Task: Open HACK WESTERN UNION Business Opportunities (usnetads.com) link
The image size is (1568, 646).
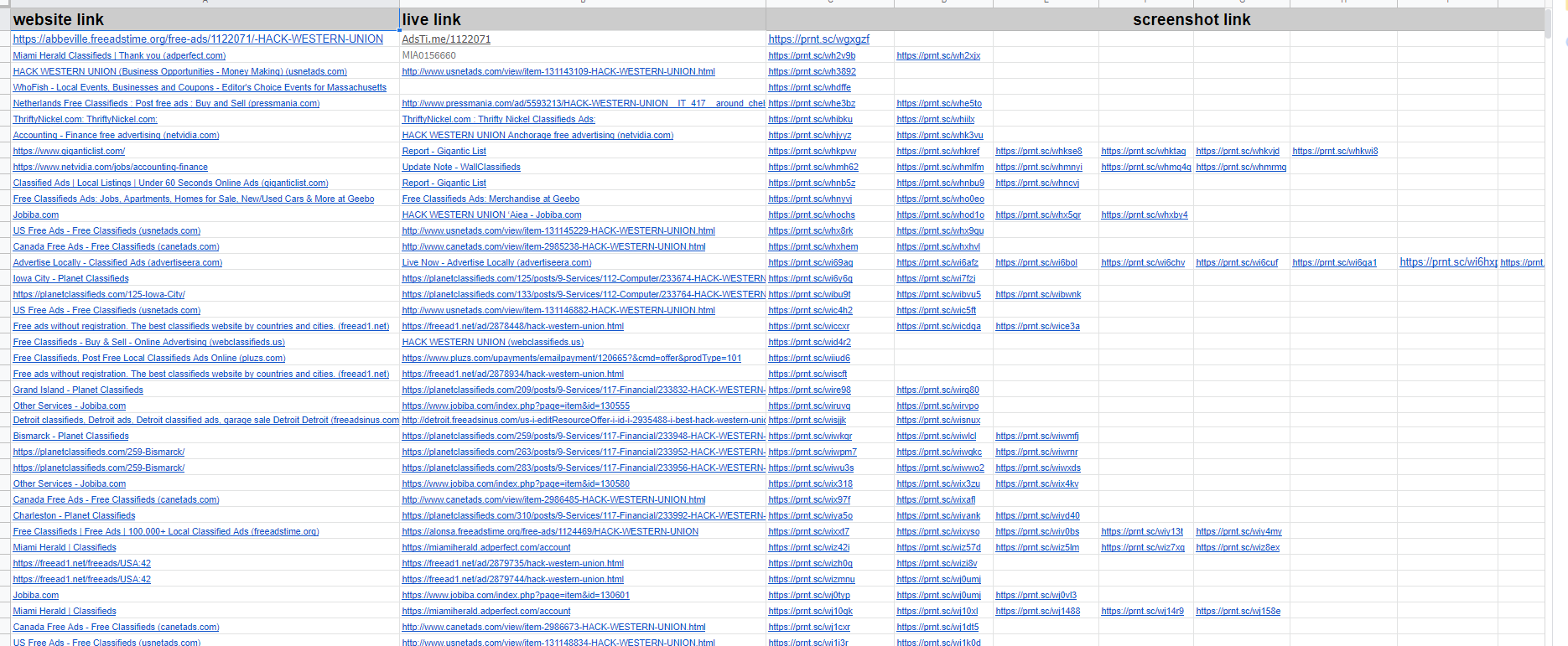Action: tap(179, 72)
